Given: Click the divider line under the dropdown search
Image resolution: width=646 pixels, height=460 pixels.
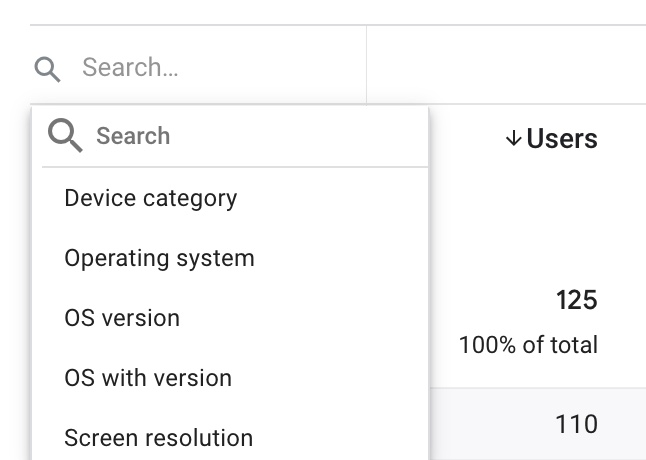Looking at the screenshot, I should click(235, 167).
